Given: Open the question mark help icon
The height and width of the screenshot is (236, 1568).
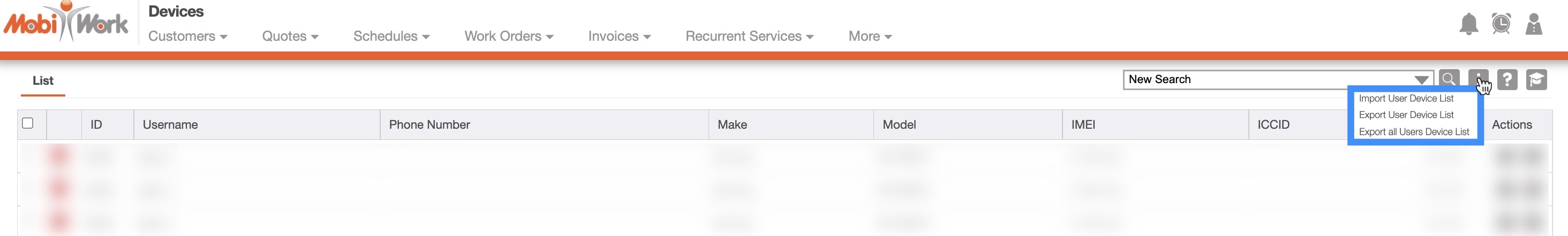Looking at the screenshot, I should coord(1507,80).
